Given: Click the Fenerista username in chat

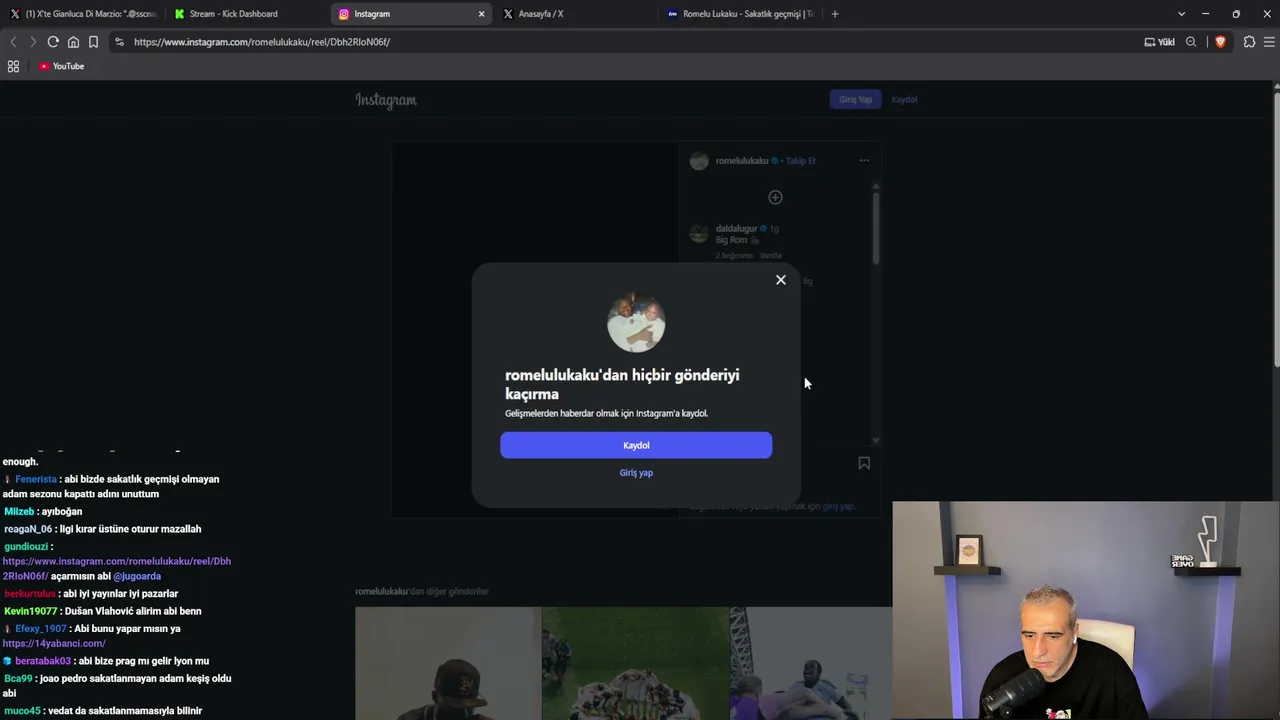Looking at the screenshot, I should [x=36, y=479].
